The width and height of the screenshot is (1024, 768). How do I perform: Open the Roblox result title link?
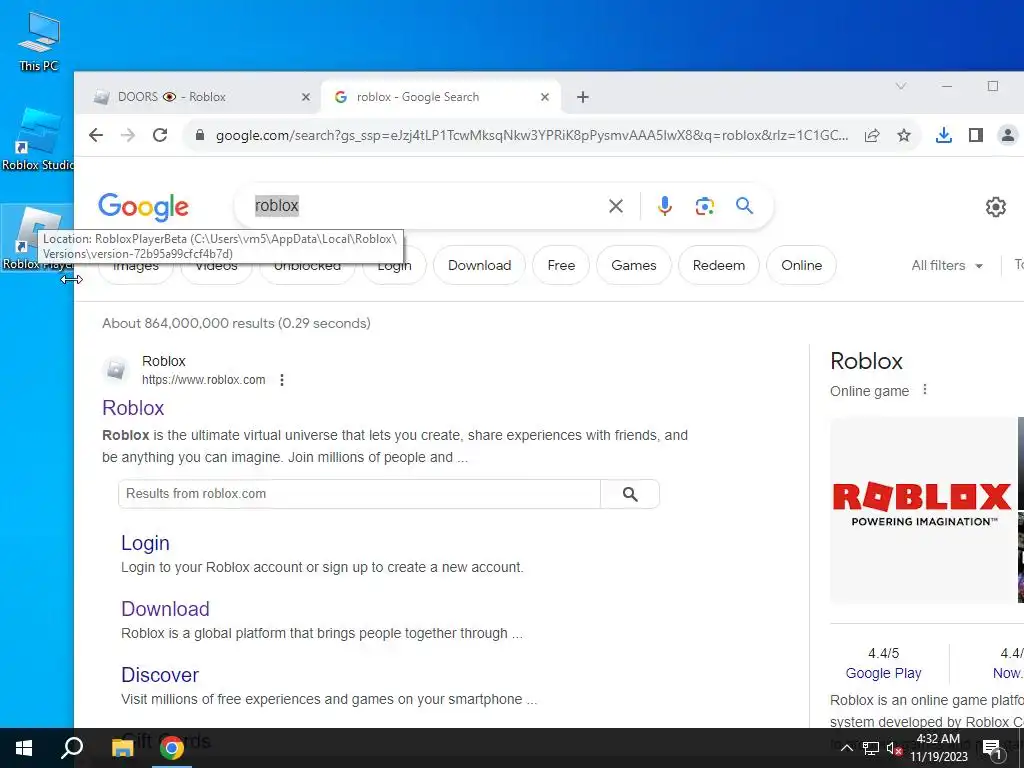pos(133,408)
